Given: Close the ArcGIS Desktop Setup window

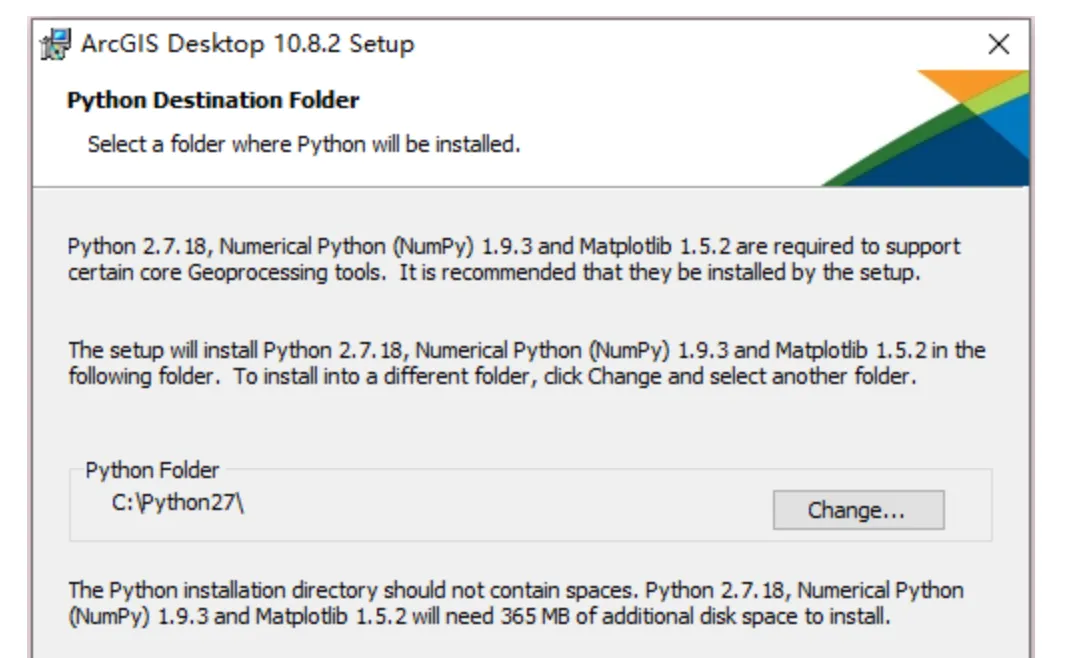Looking at the screenshot, I should [998, 44].
